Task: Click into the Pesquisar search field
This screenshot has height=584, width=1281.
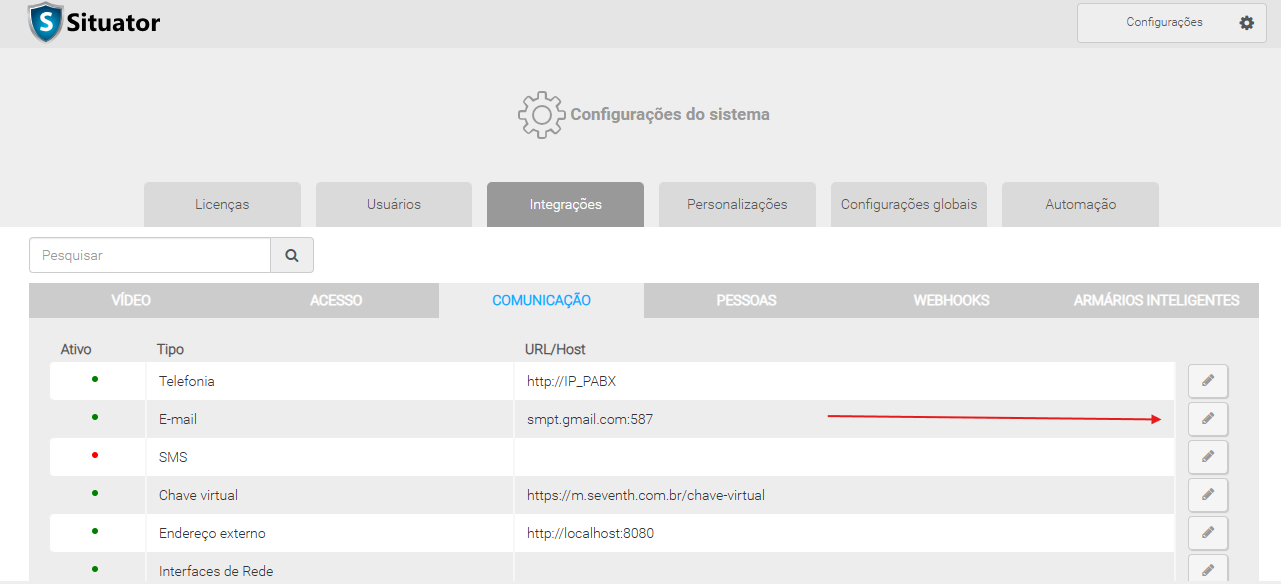Action: click(150, 255)
